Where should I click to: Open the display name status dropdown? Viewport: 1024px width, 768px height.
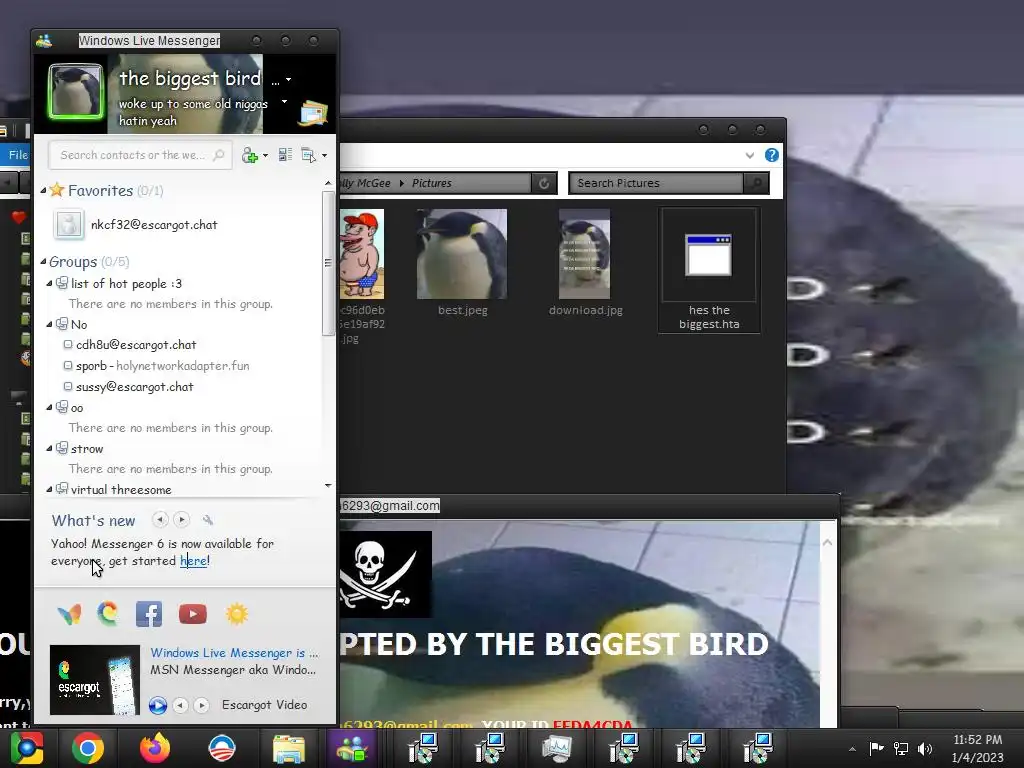[288, 80]
